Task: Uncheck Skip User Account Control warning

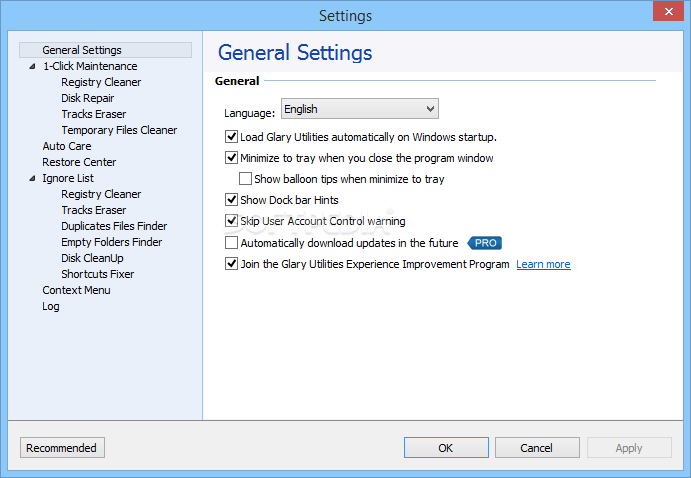Action: click(x=231, y=221)
